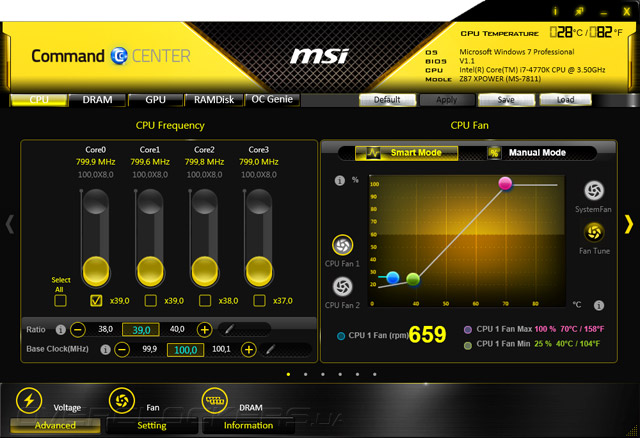Select the green fan min curve point
This screenshot has height=438, width=640.
click(x=413, y=279)
